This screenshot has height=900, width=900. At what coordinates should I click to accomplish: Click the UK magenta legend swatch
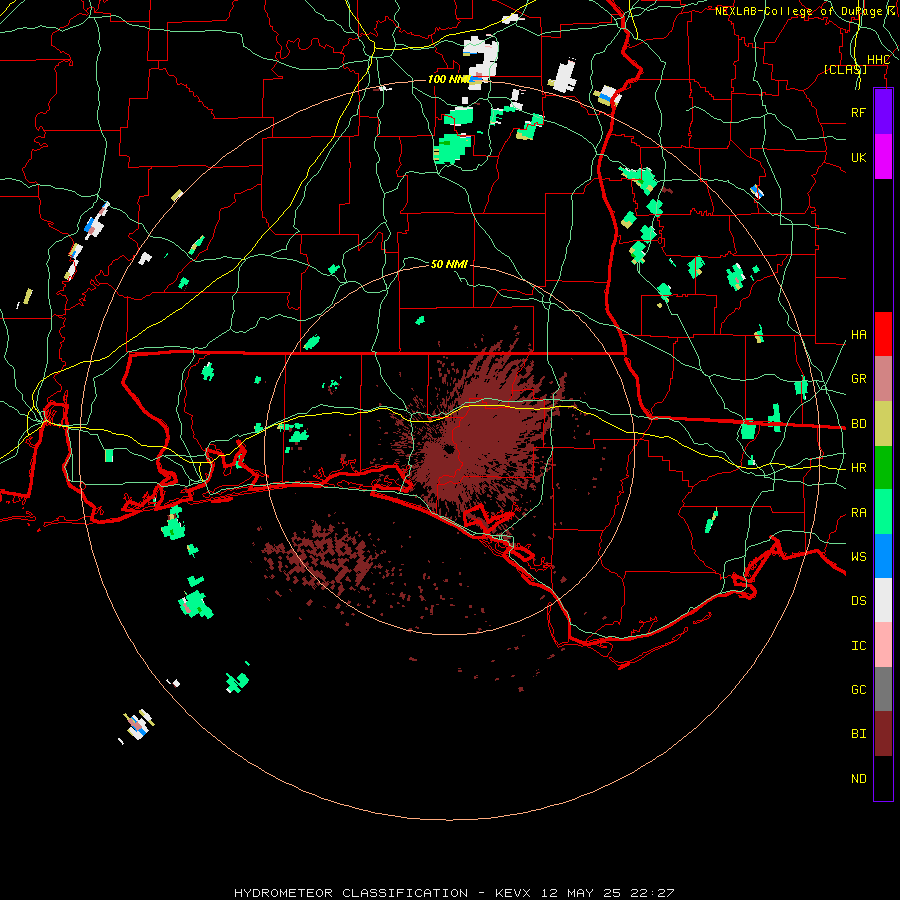(883, 157)
